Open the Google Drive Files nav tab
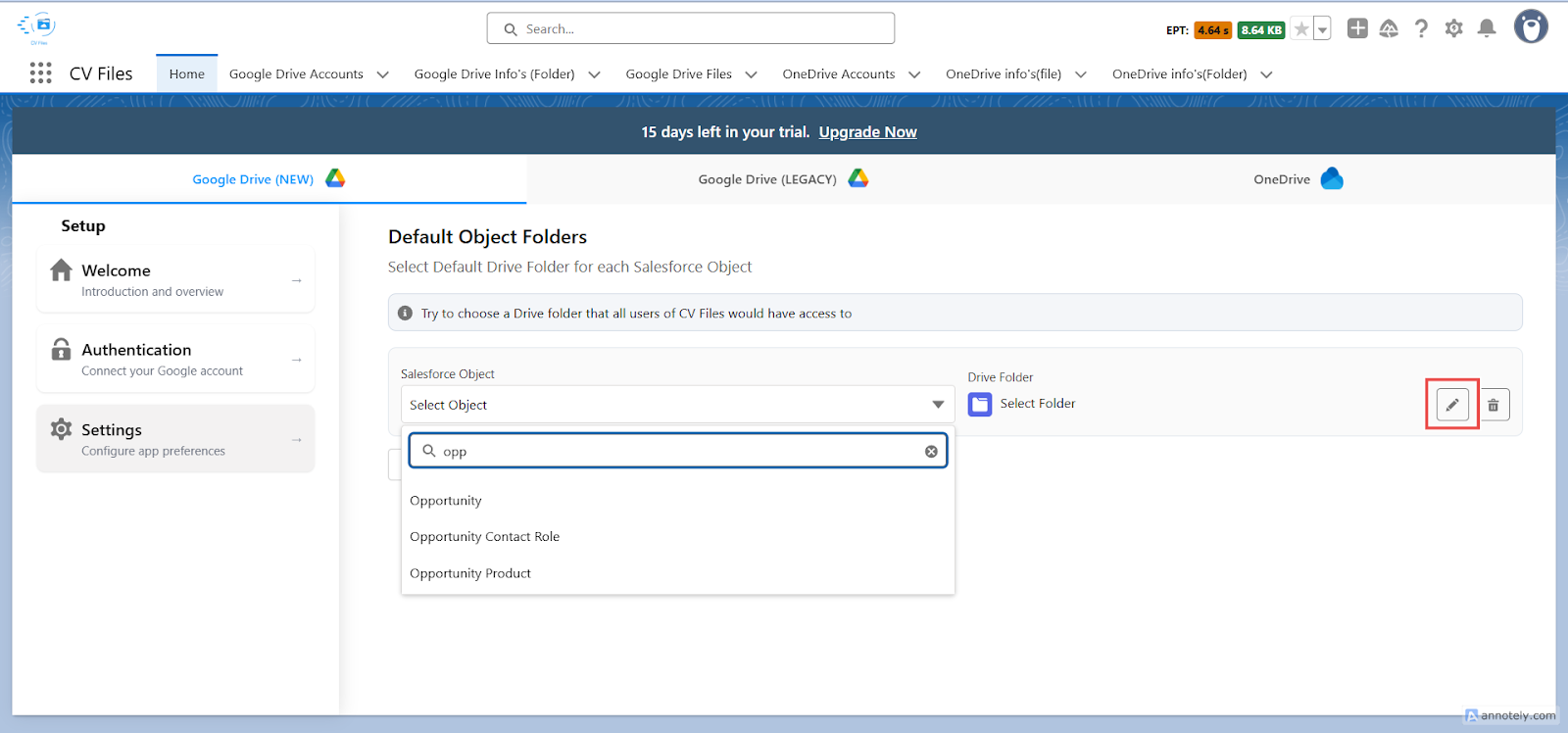This screenshot has width=1568, height=733. coord(678,73)
